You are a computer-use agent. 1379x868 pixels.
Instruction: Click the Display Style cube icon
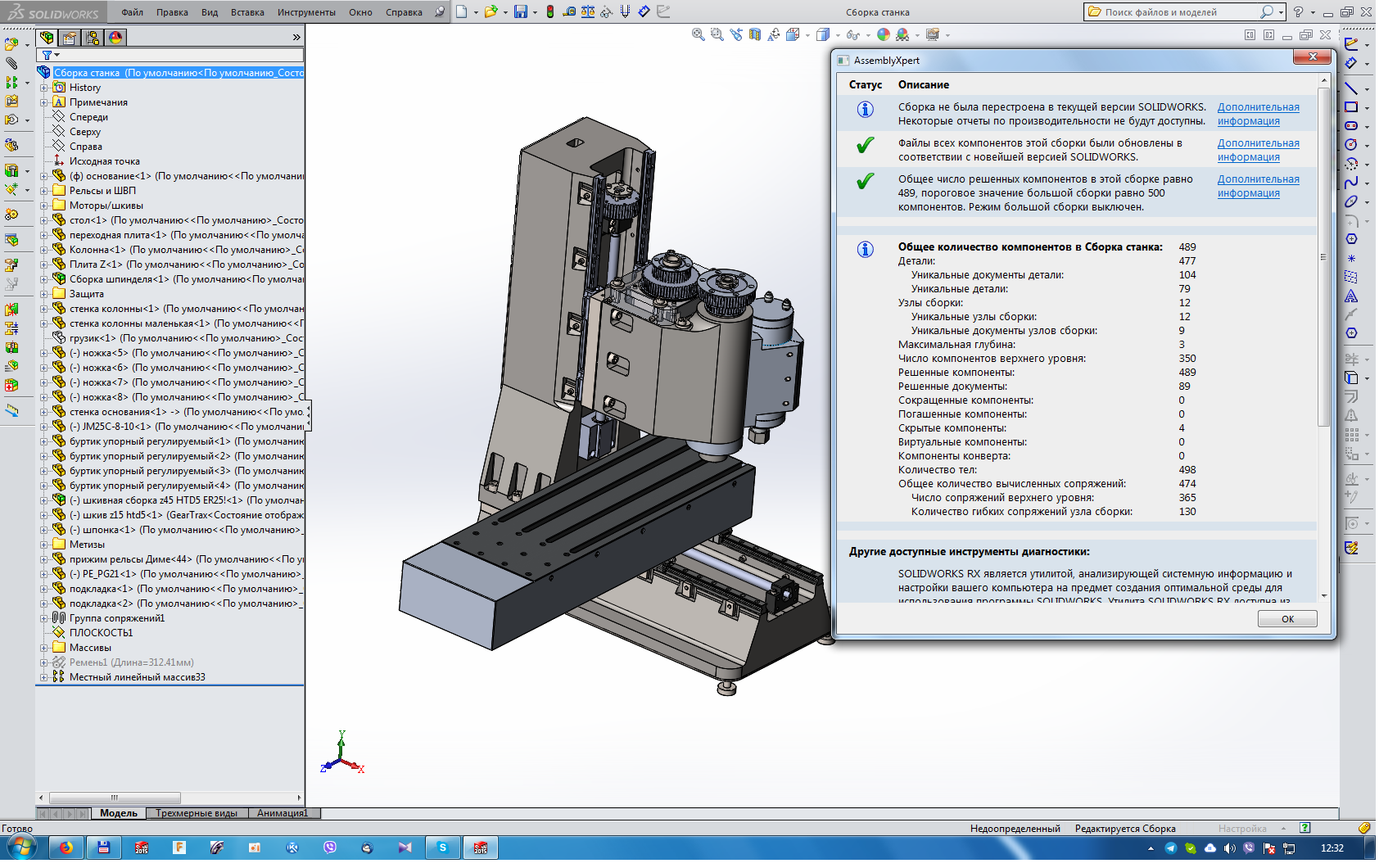[x=823, y=34]
